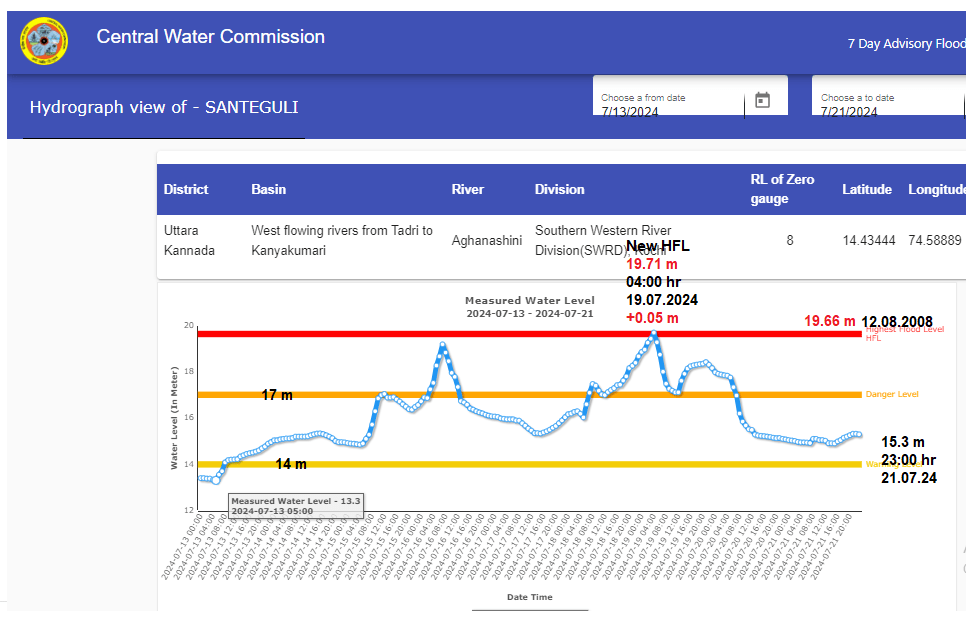Click the Latitude column header
The image size is (966, 644).
click(866, 189)
